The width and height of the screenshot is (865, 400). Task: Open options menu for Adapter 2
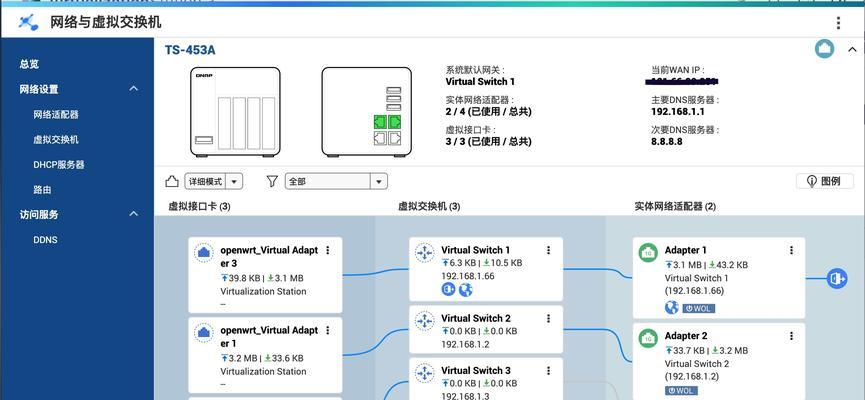coord(792,335)
